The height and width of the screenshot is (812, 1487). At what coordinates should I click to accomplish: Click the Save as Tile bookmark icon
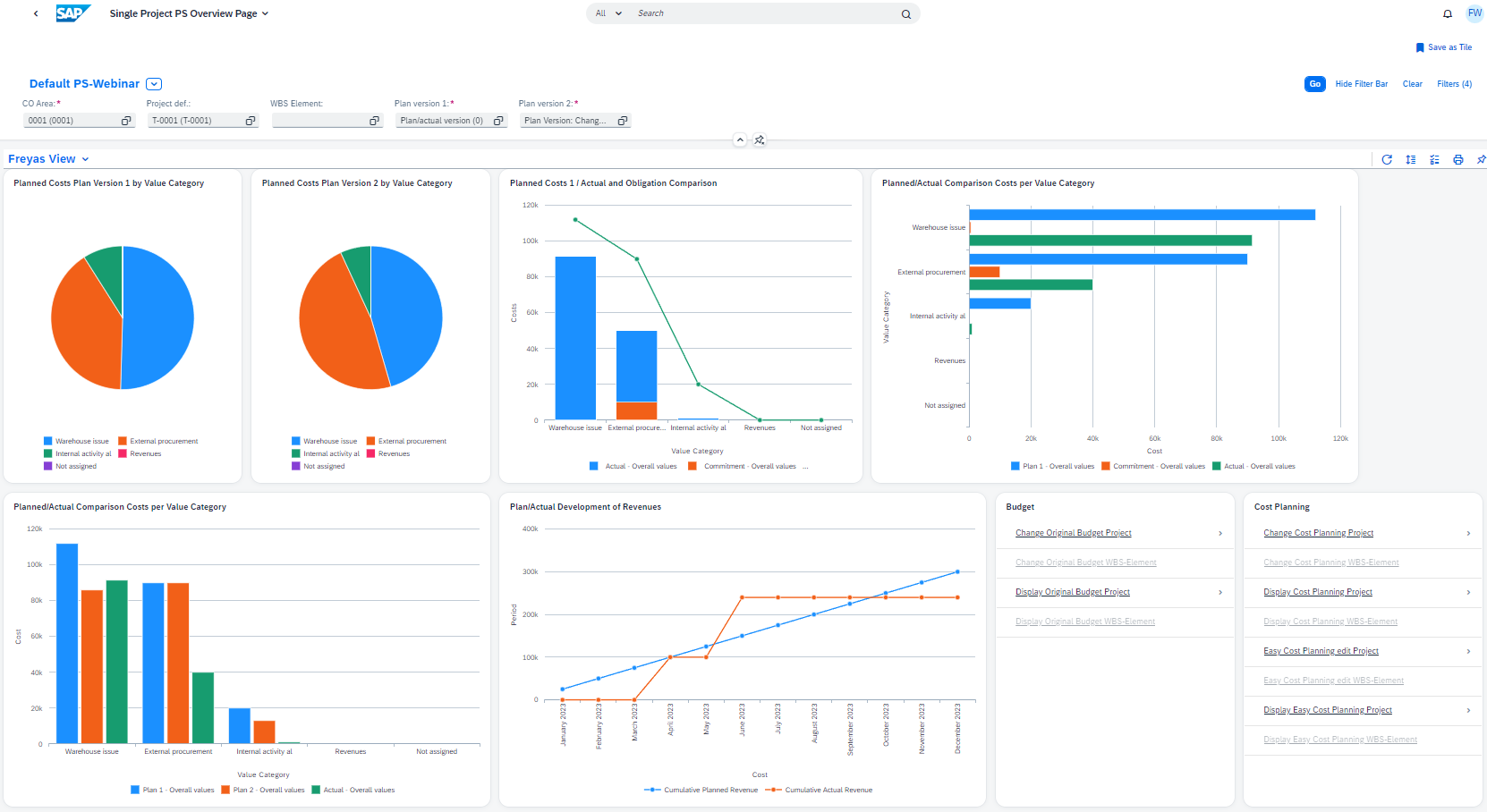(1420, 47)
